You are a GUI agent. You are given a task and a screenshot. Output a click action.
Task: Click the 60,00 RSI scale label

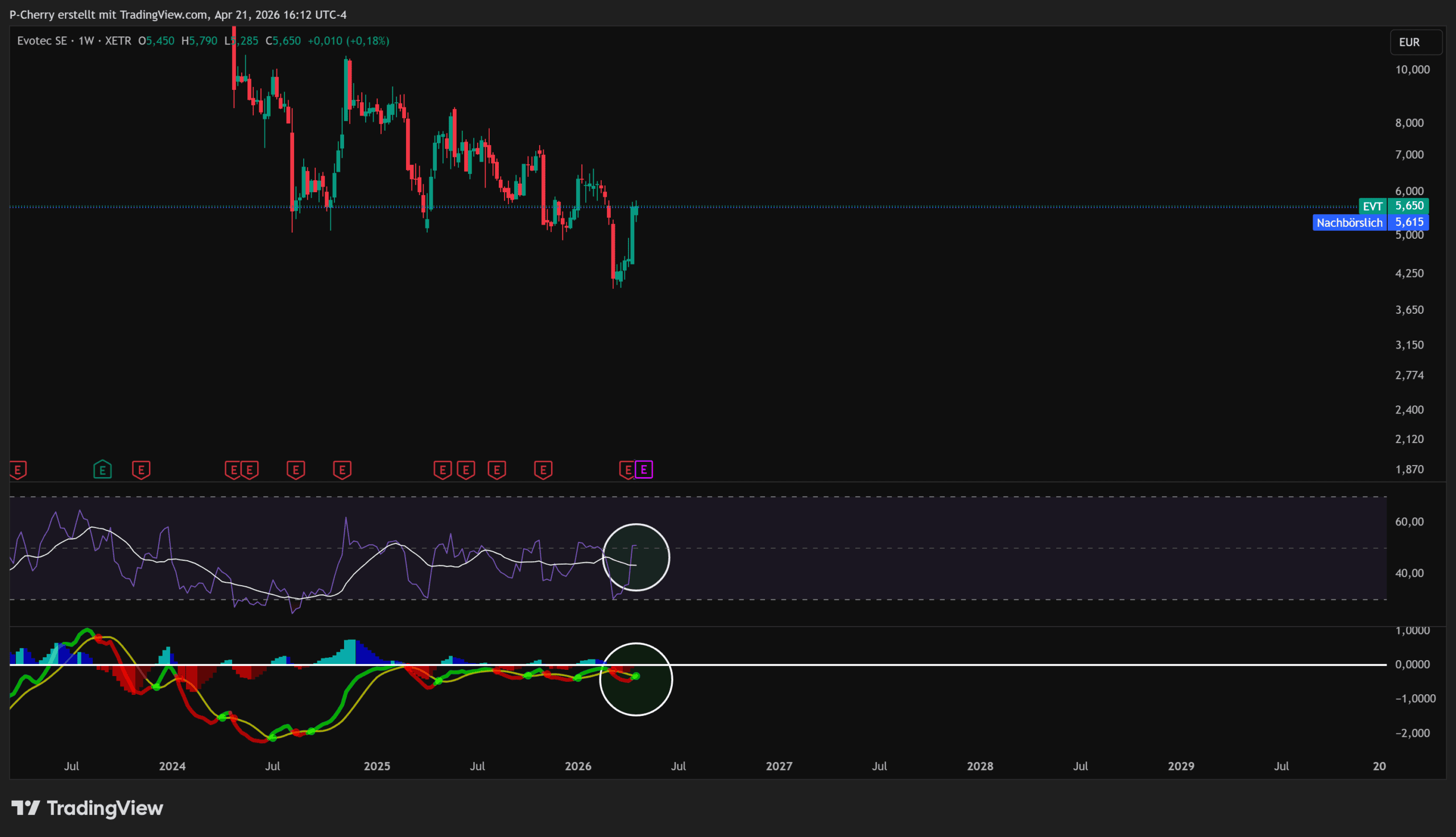[x=1409, y=521]
